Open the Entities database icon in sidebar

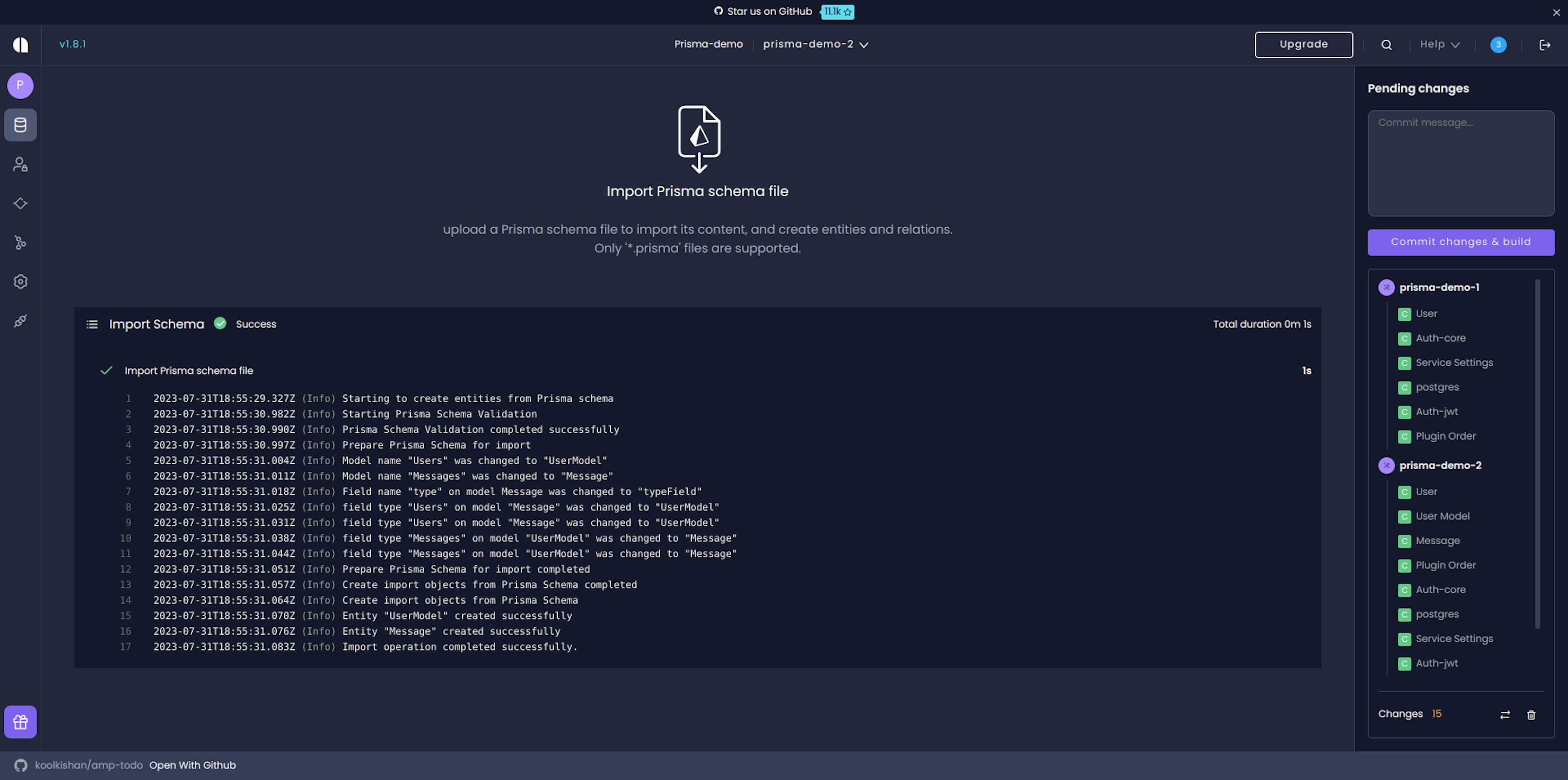click(20, 125)
